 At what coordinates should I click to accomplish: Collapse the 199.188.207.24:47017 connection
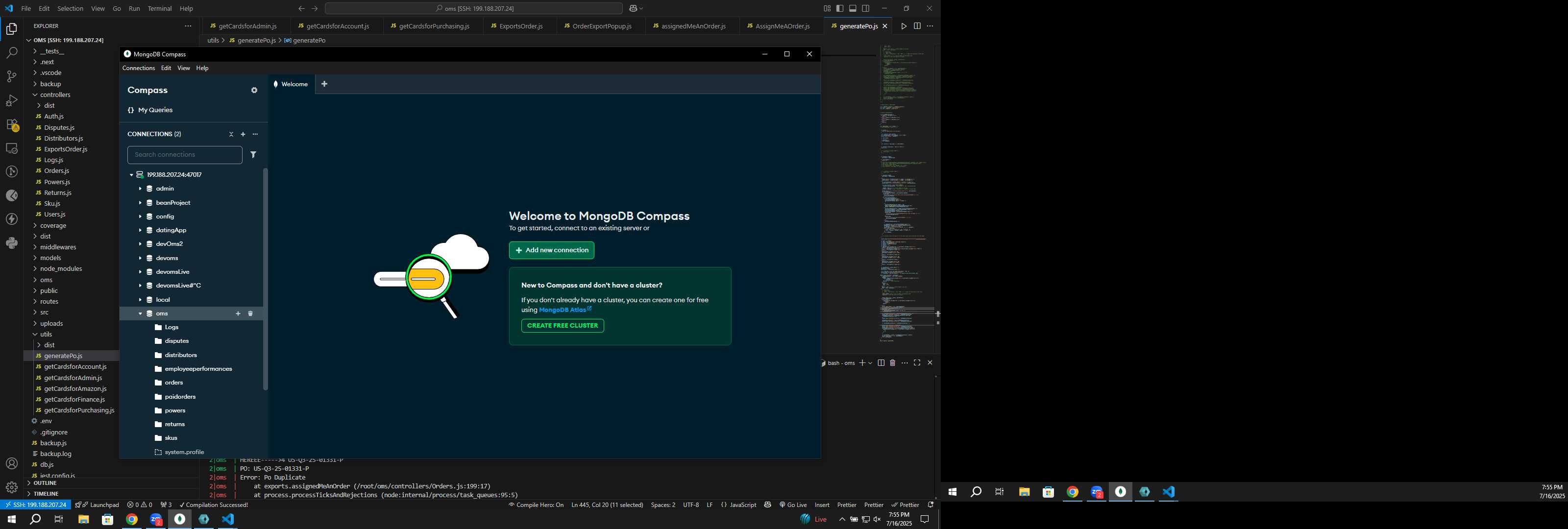click(x=131, y=175)
